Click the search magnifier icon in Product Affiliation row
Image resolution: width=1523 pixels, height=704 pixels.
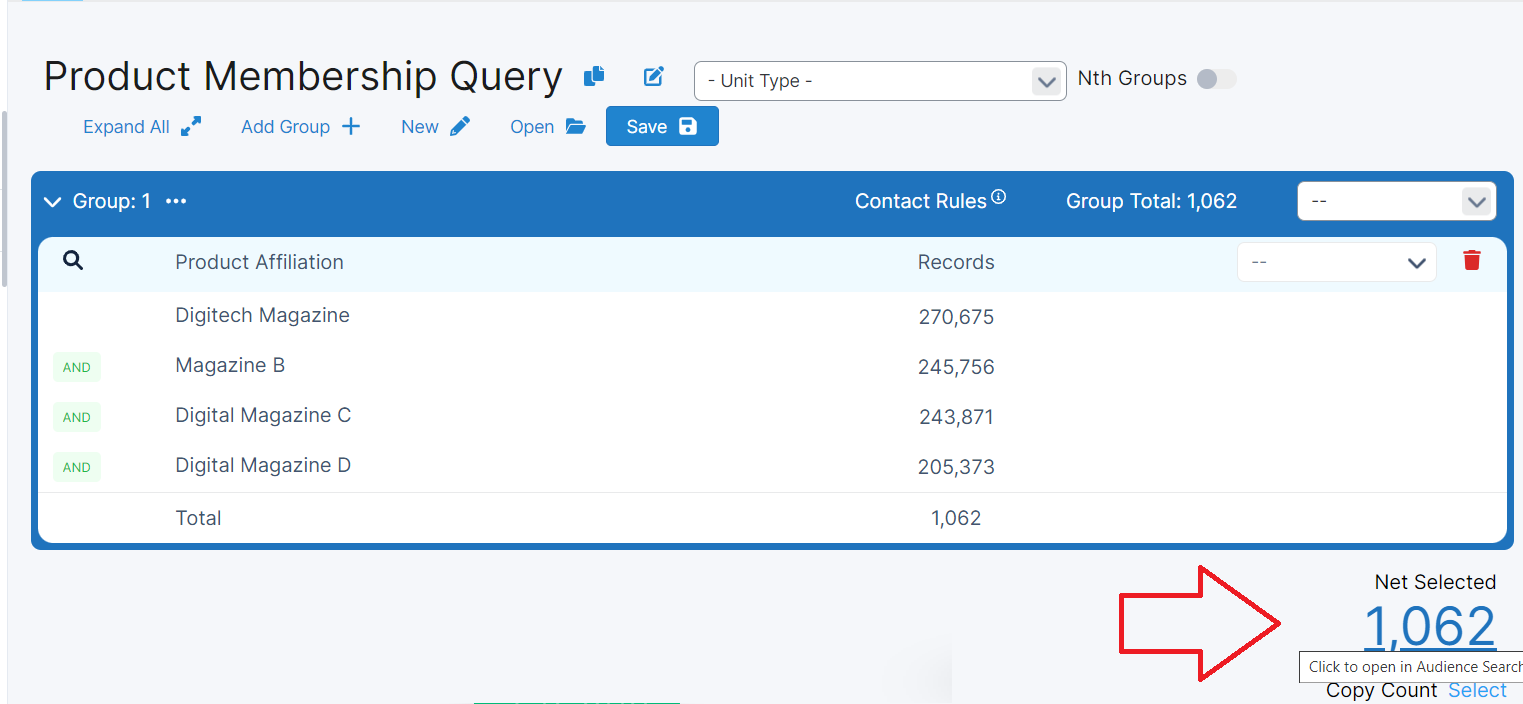pyautogui.click(x=73, y=261)
